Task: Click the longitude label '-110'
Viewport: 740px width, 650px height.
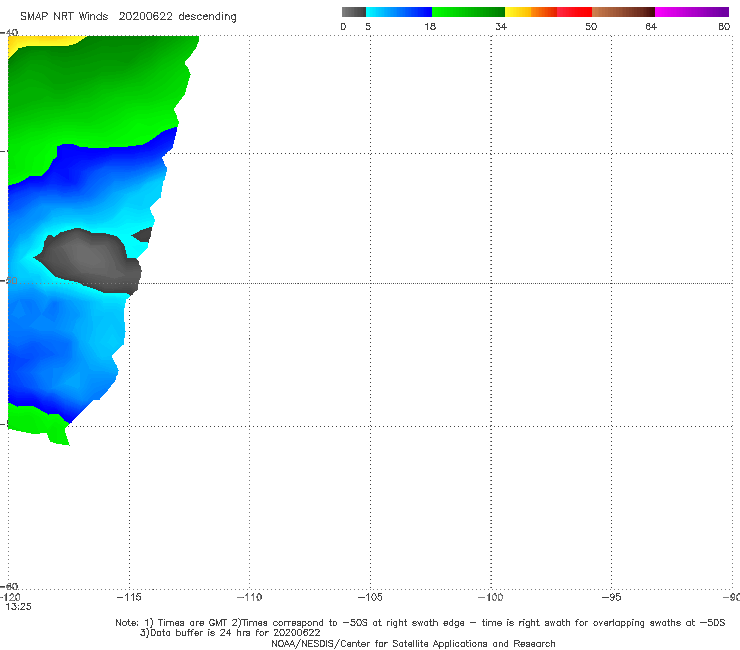Action: 249,597
